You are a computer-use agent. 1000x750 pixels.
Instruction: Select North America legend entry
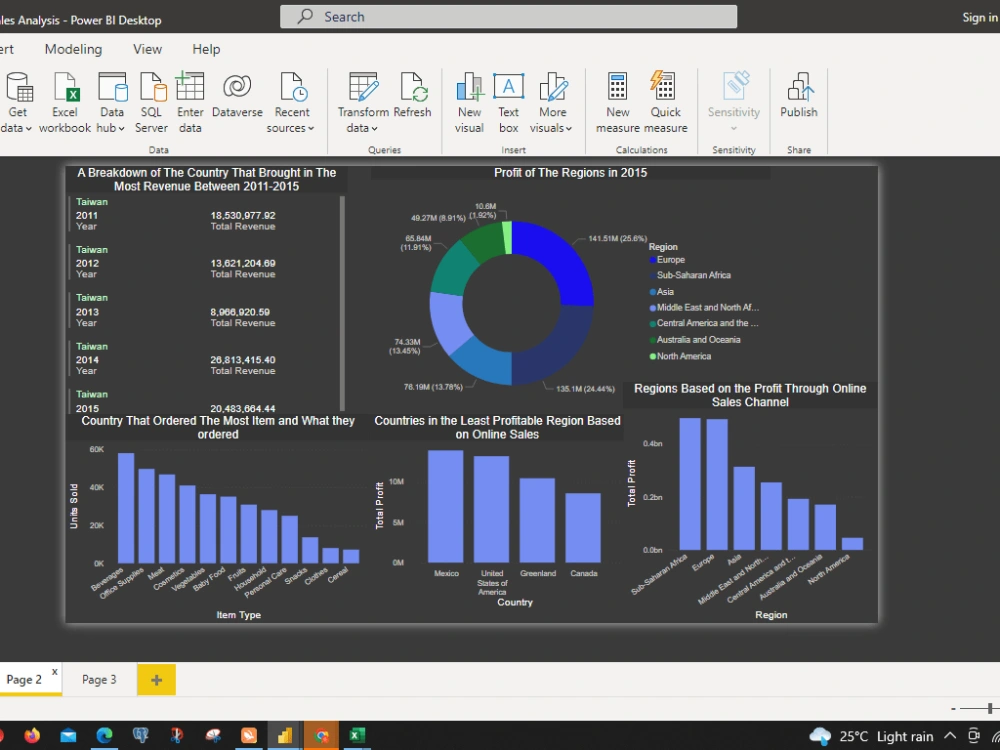680,357
